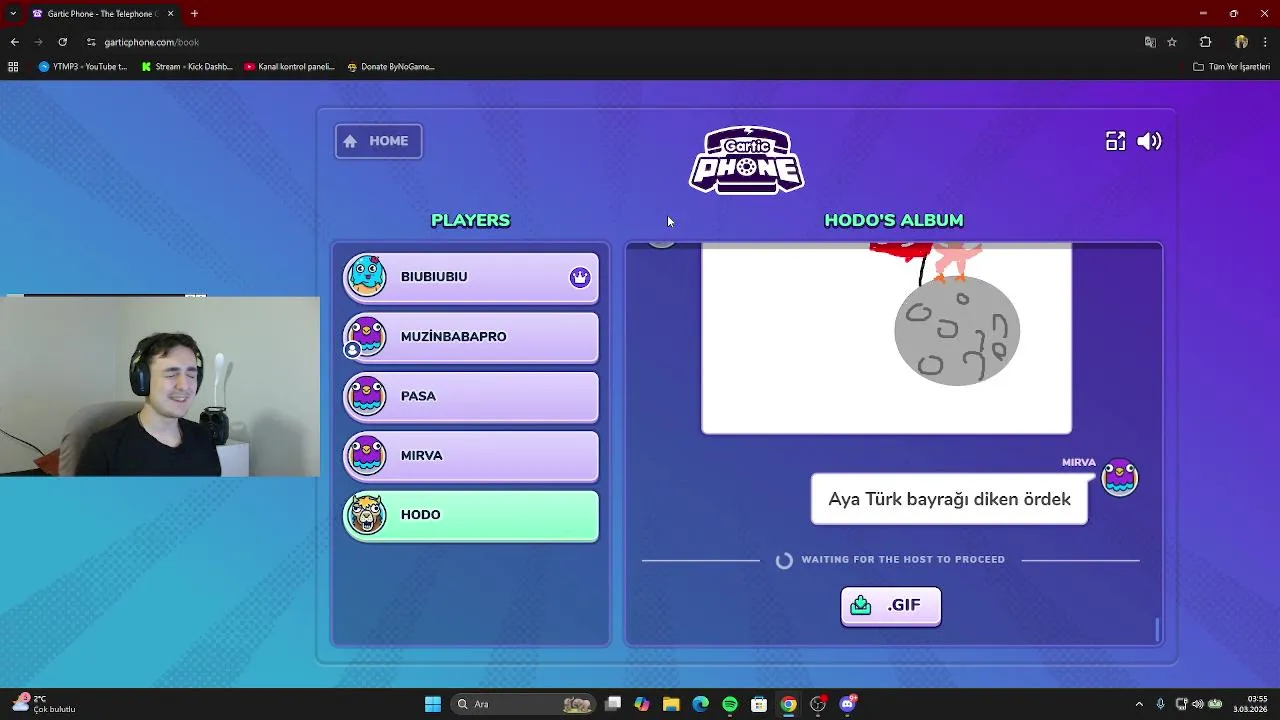The image size is (1280, 720).
Task: Open Kanal kontrol paneli bookmark
Action: pos(290,67)
